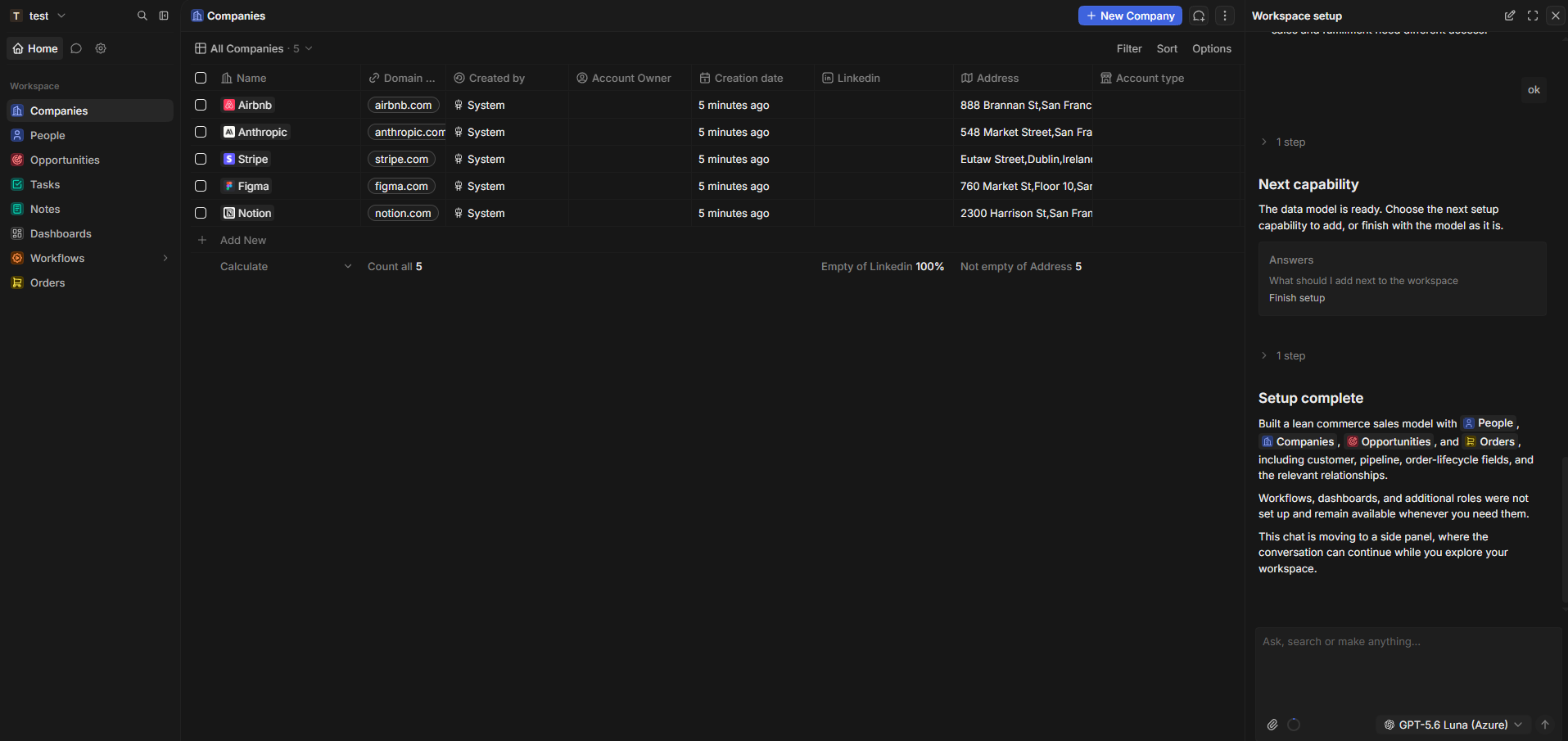Open Notes in the sidebar
This screenshot has width=1568, height=741.
point(90,209)
